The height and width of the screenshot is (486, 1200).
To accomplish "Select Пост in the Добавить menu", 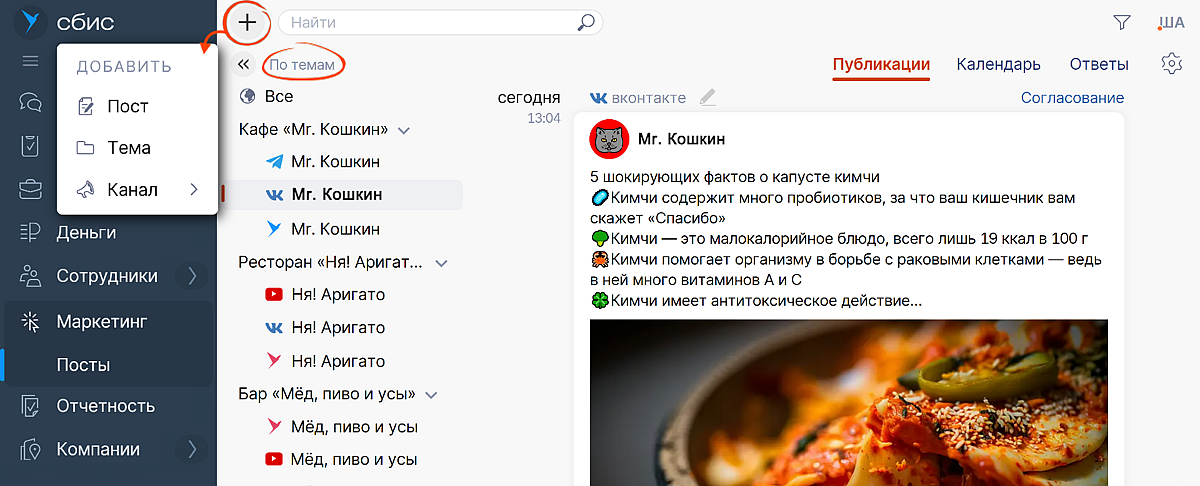I will coord(127,106).
